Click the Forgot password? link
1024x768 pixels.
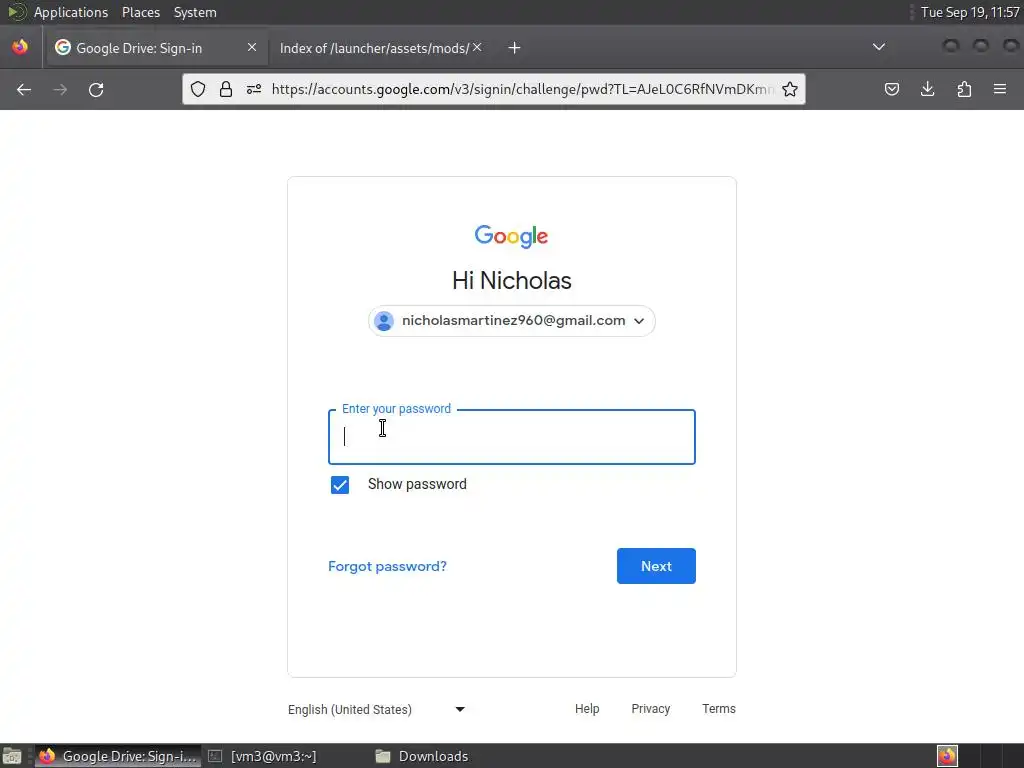pyautogui.click(x=387, y=566)
